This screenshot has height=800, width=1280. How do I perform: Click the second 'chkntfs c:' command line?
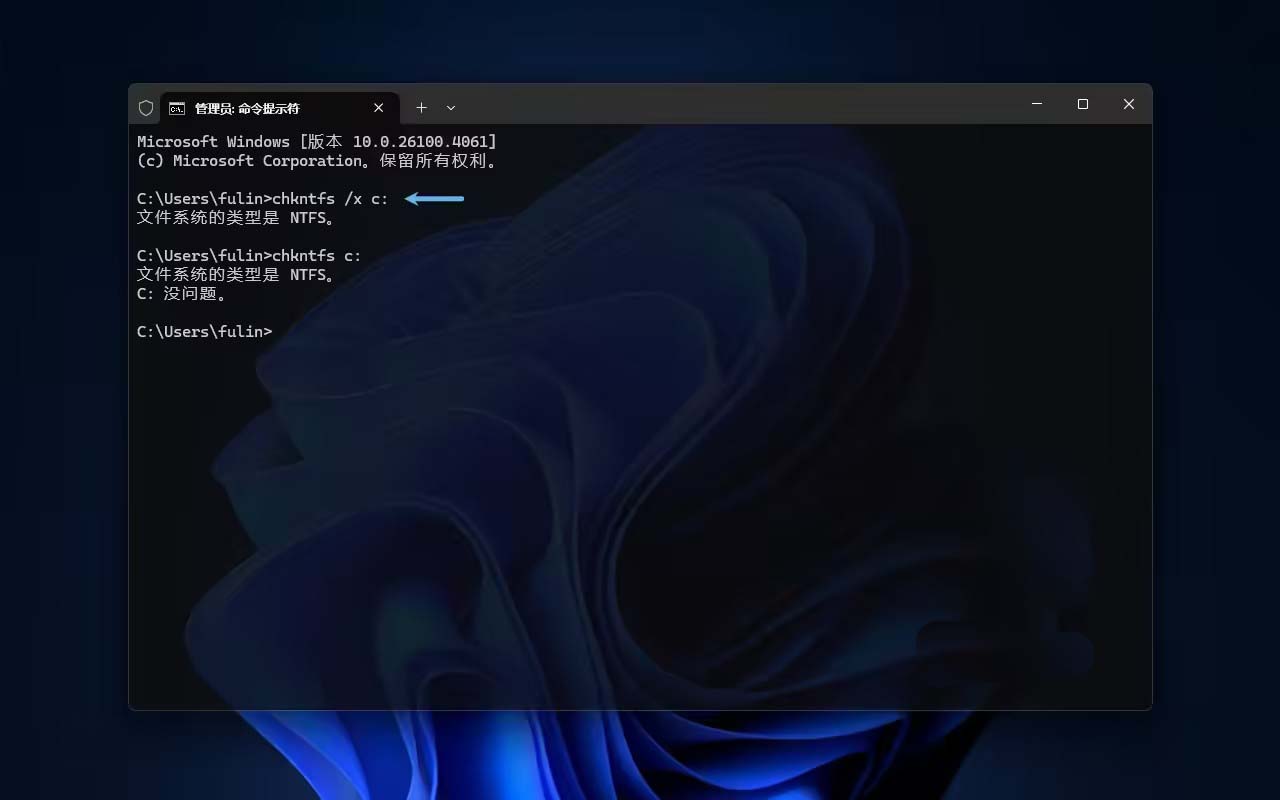(317, 256)
